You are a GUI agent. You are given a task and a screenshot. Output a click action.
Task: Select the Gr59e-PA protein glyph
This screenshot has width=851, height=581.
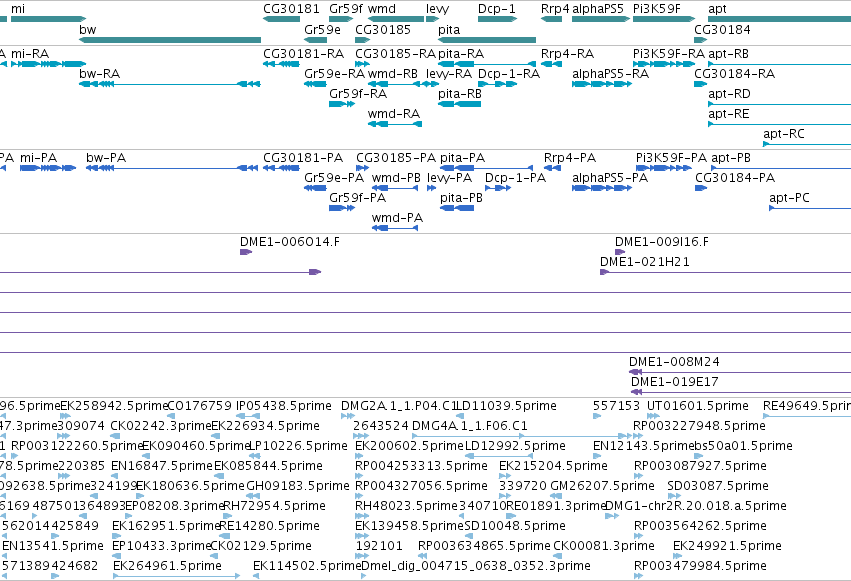point(315,188)
